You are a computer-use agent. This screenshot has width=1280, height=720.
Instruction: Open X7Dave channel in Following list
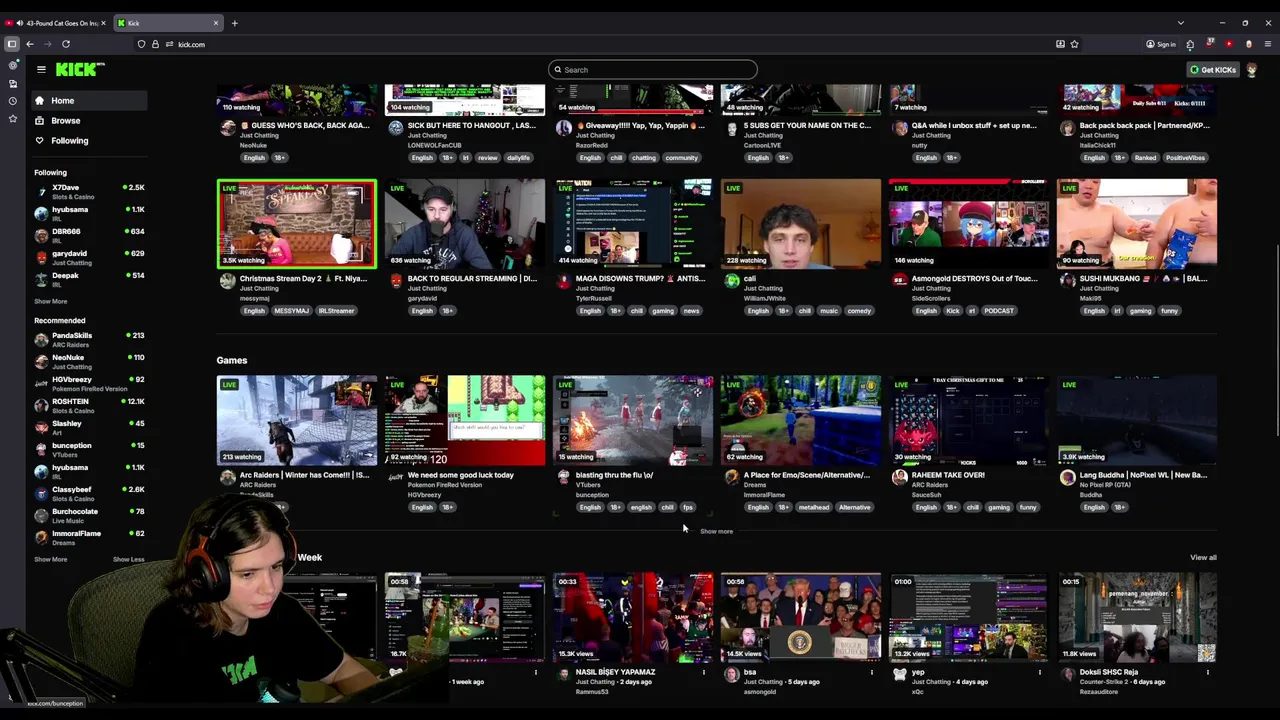click(x=88, y=191)
